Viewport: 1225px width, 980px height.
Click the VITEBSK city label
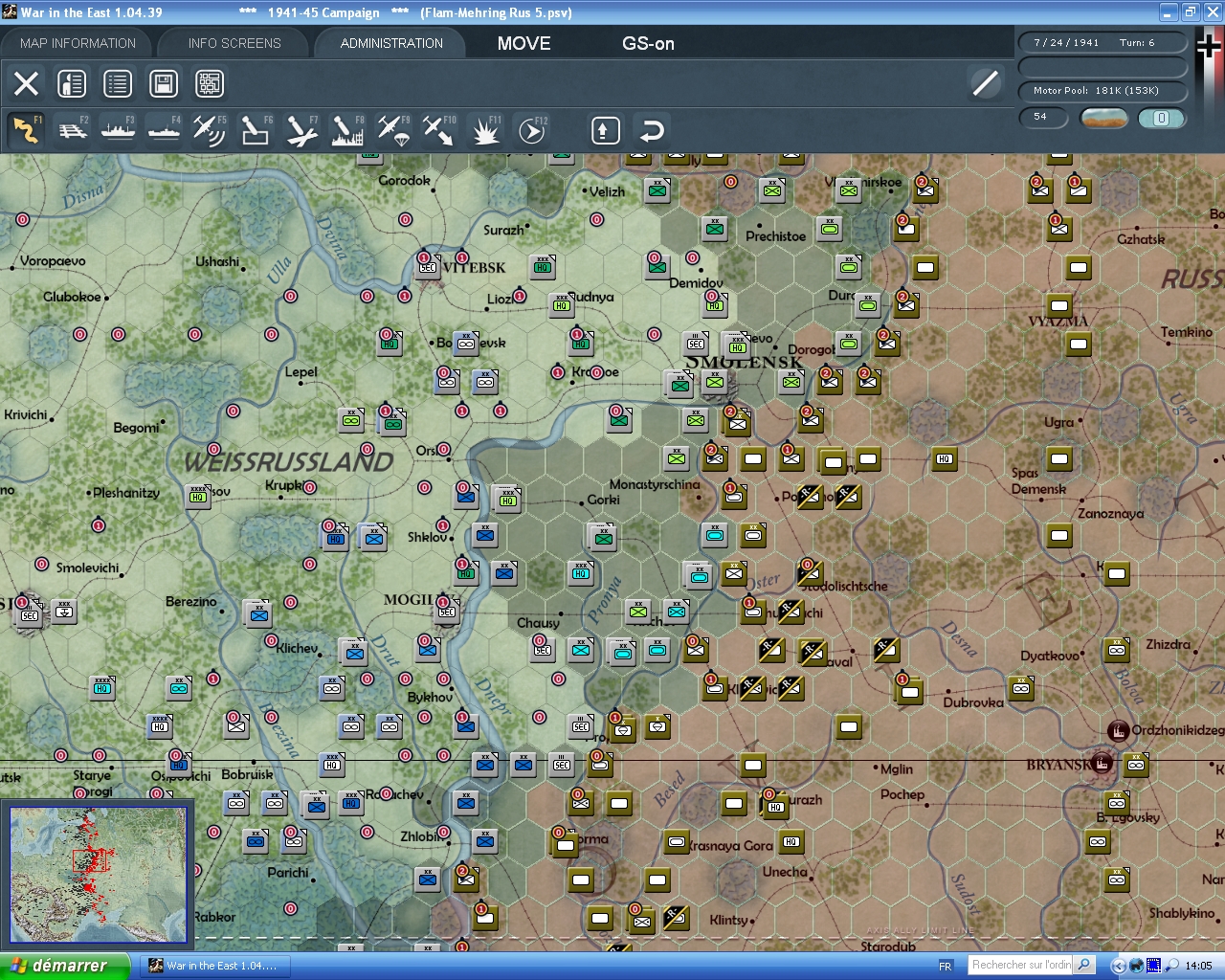pyautogui.click(x=474, y=267)
